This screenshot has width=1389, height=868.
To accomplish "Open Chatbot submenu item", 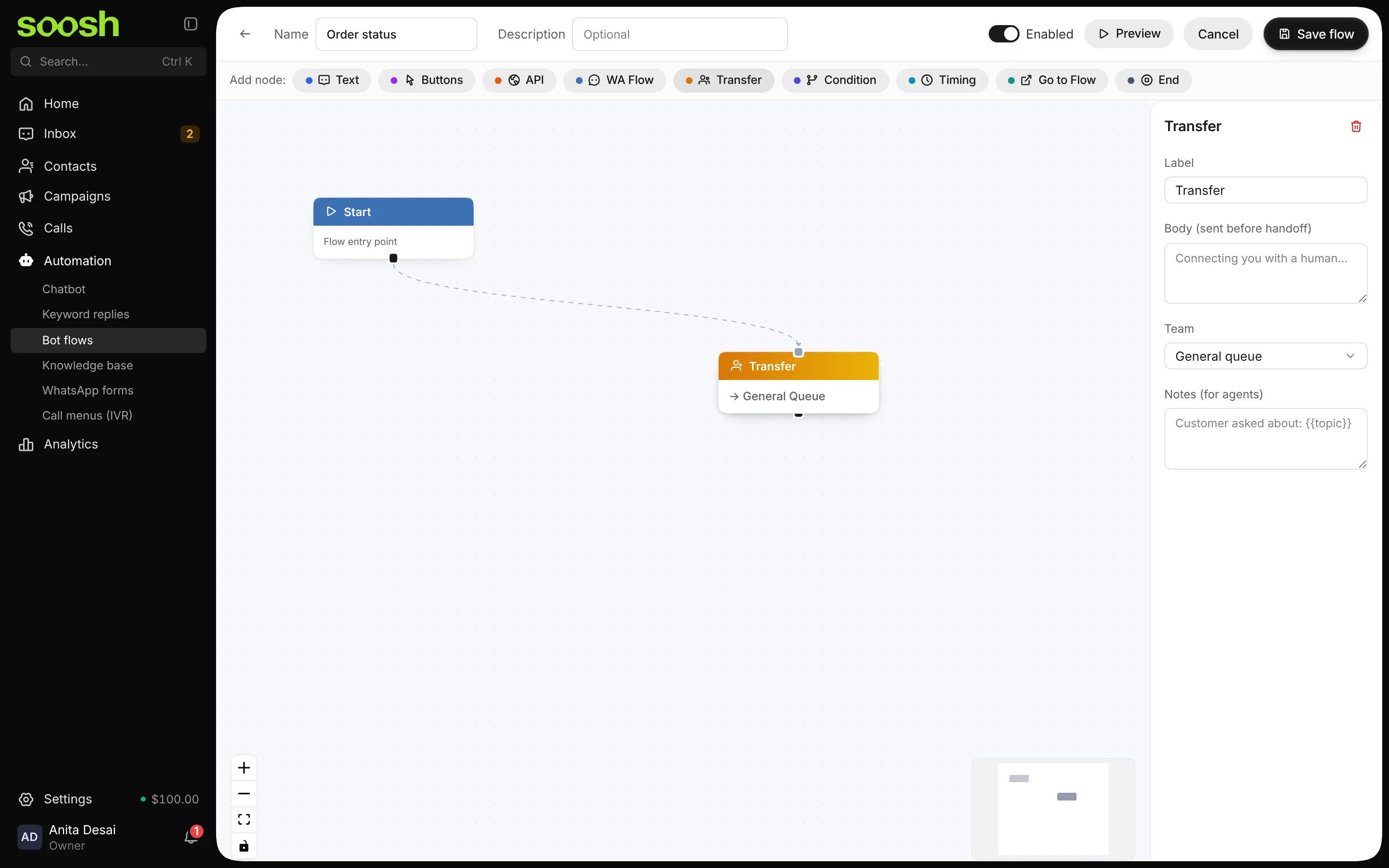I will point(64,289).
